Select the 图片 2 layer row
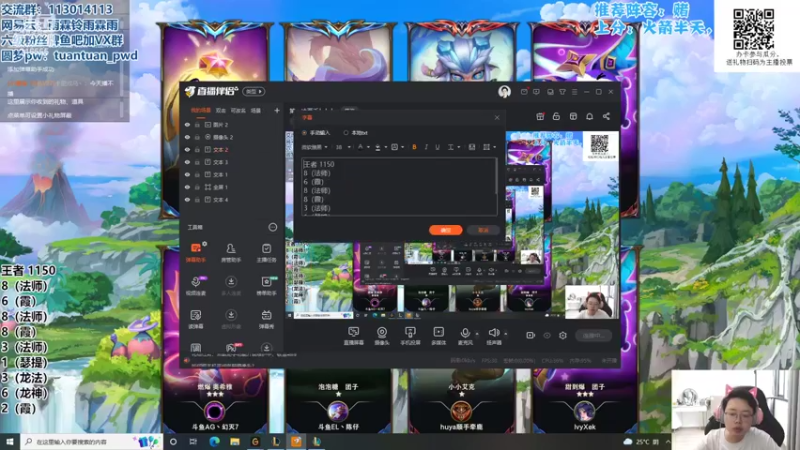This screenshot has width=800, height=450. 232,124
